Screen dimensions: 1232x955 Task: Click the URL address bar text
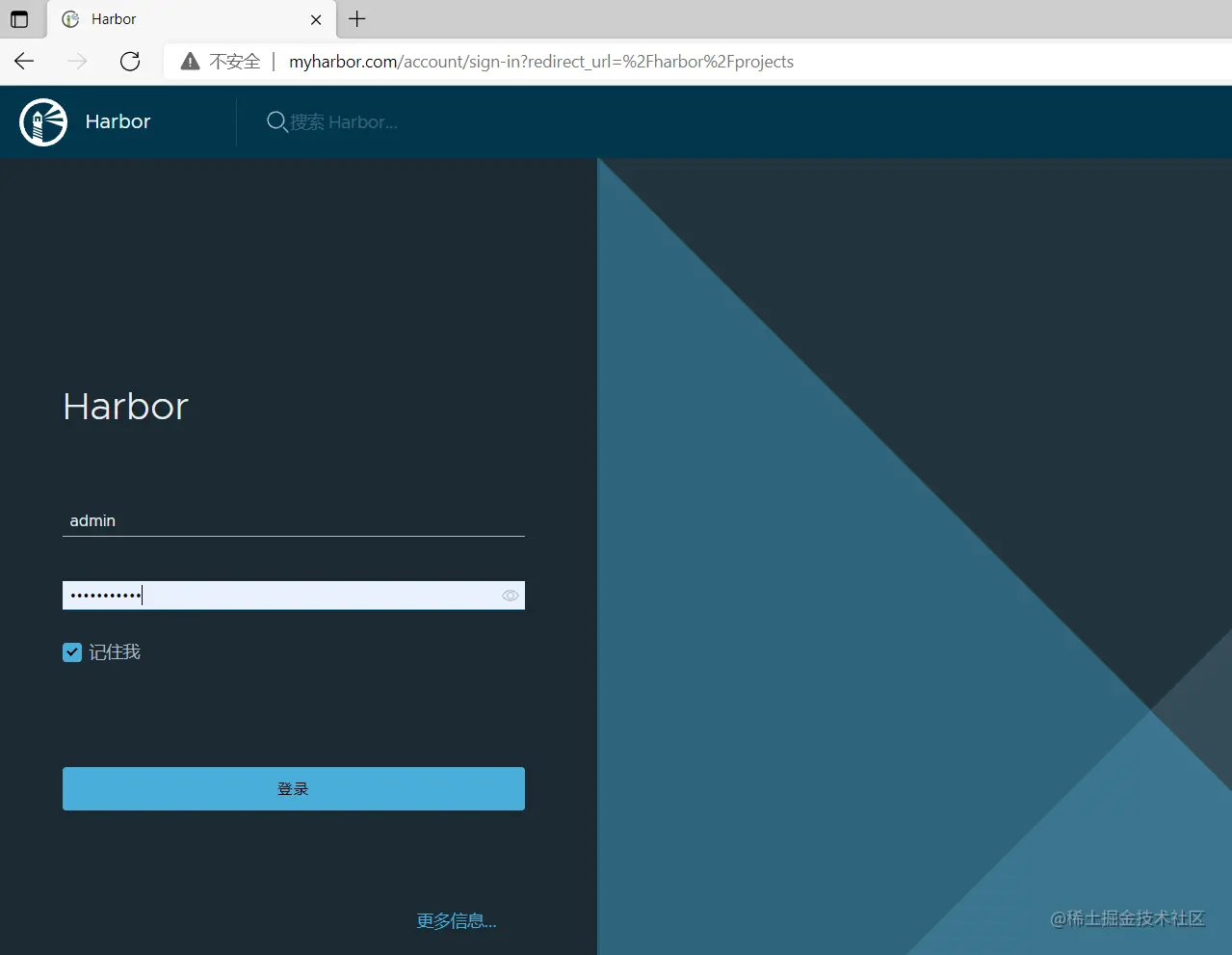[541, 62]
